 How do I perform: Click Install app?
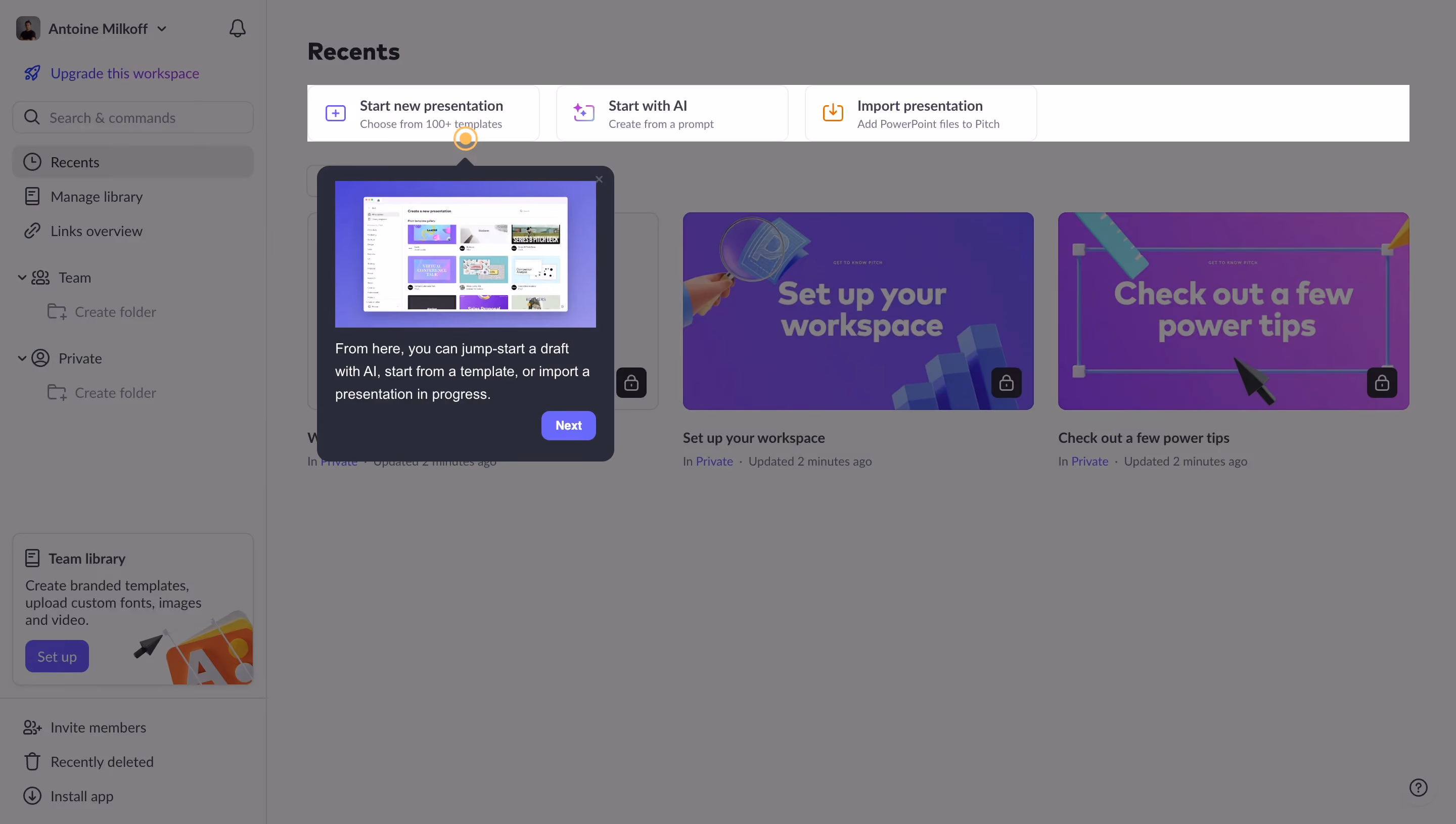(x=68, y=796)
